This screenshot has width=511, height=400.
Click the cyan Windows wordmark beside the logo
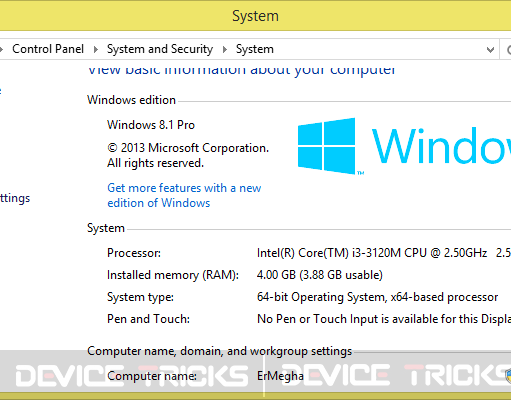(441, 146)
